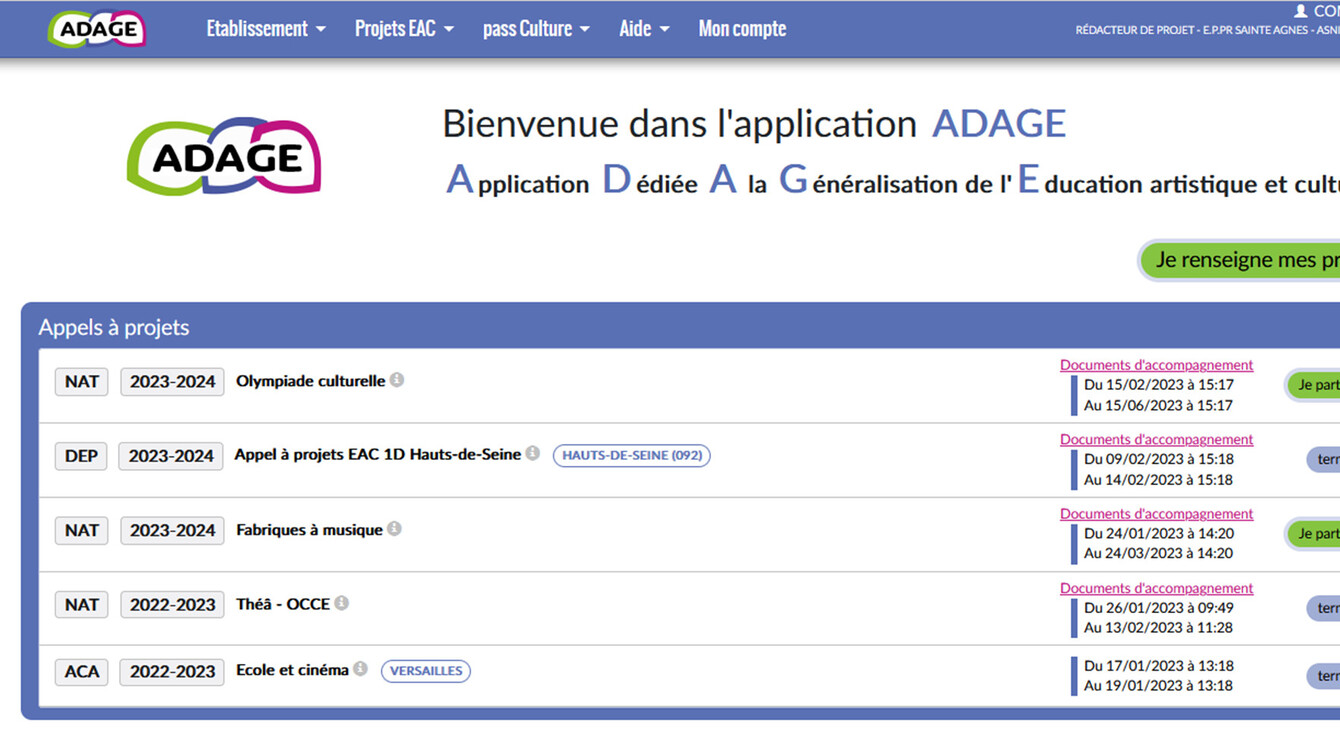
Task: Click the date Au 19/01/2023 à 13:18
Action: (x=1158, y=686)
